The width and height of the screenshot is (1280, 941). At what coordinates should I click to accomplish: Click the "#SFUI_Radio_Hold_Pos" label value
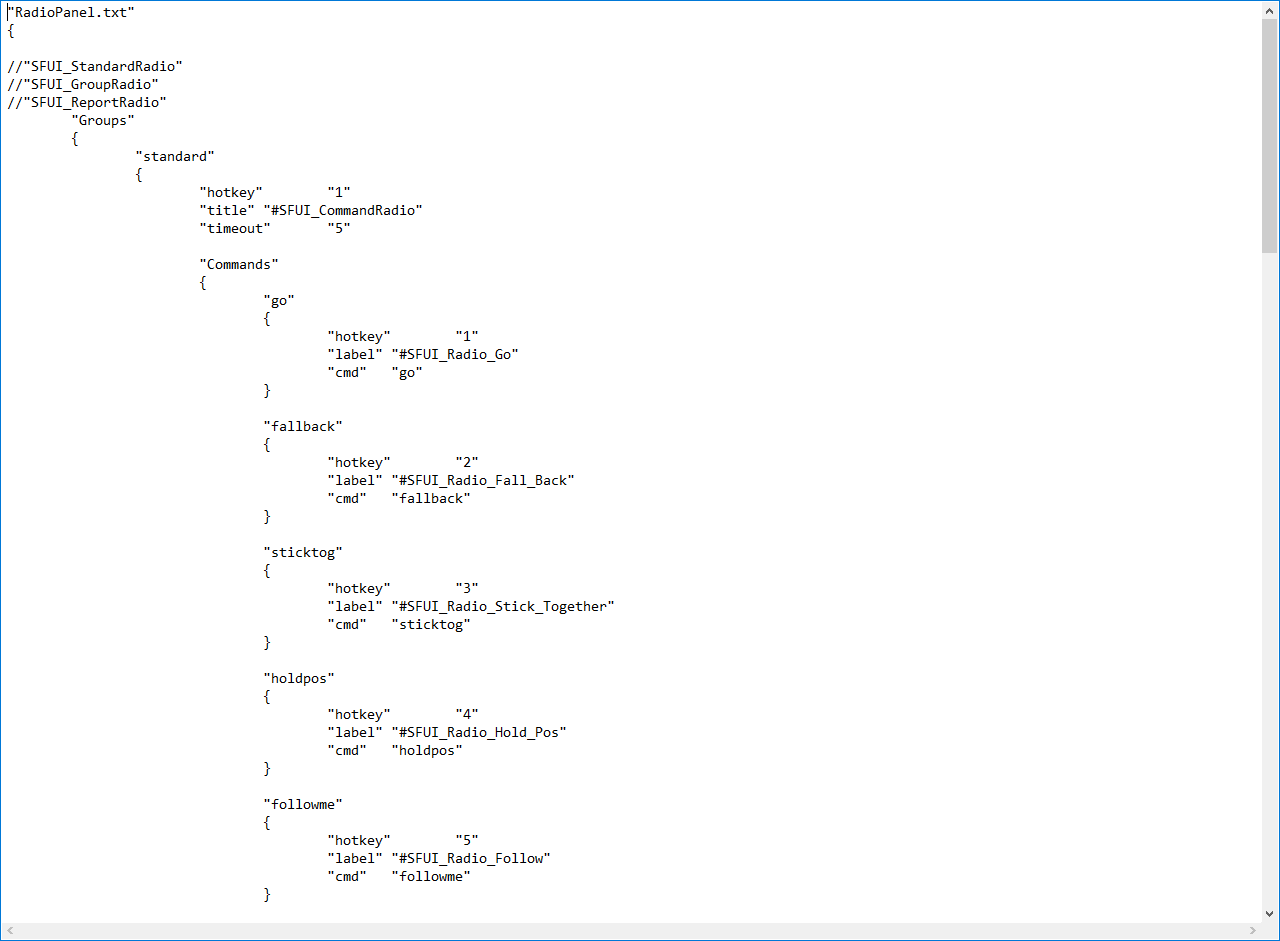point(479,732)
